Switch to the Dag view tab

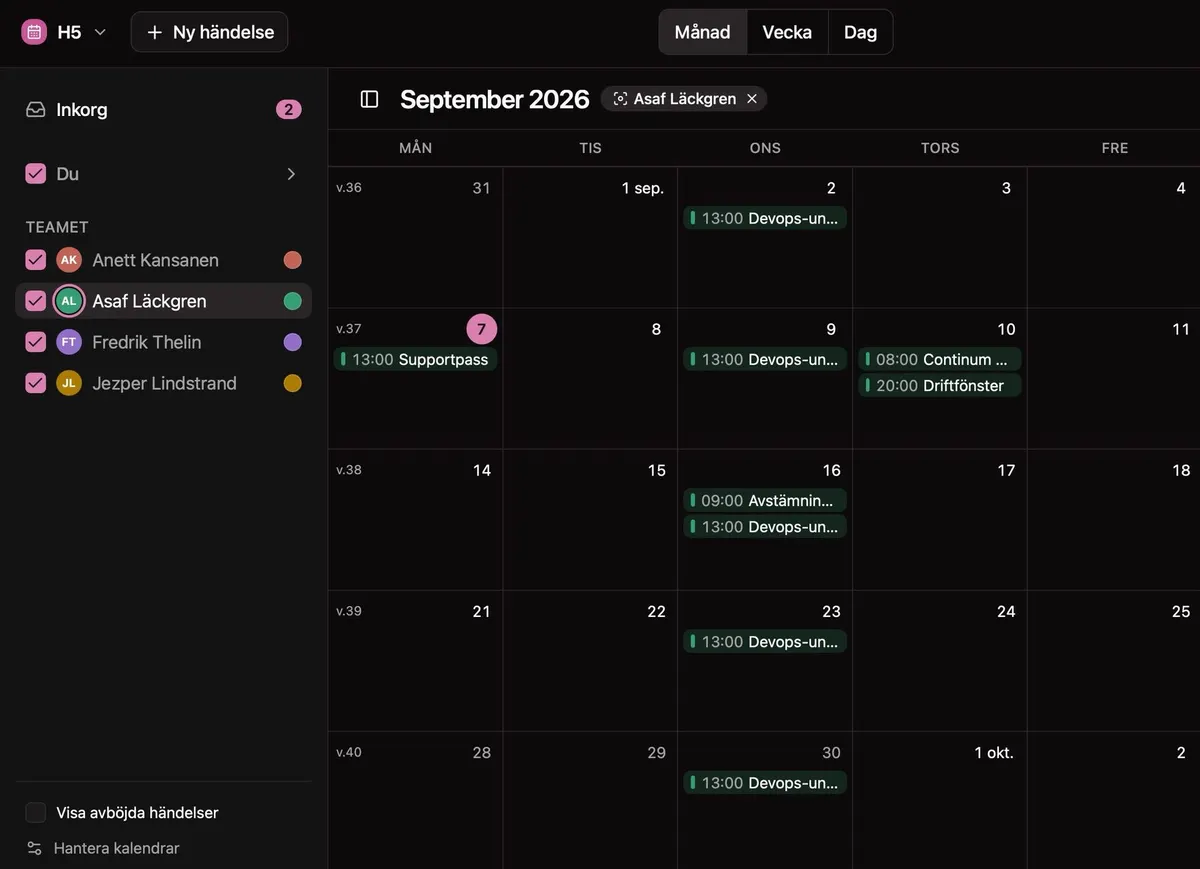click(x=860, y=32)
